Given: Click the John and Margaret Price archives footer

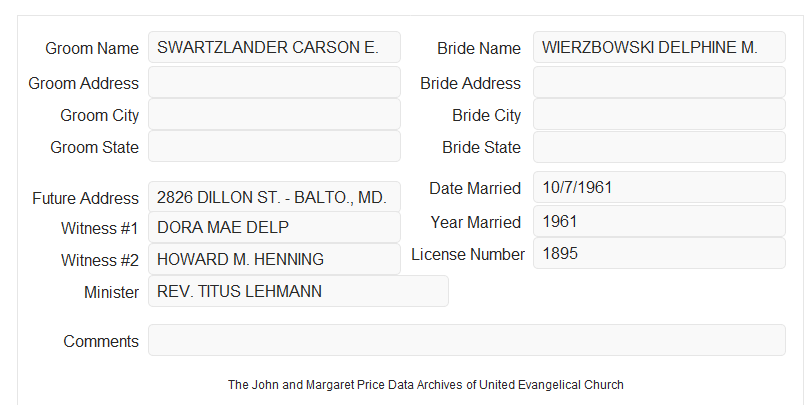Looking at the screenshot, I should (426, 384).
